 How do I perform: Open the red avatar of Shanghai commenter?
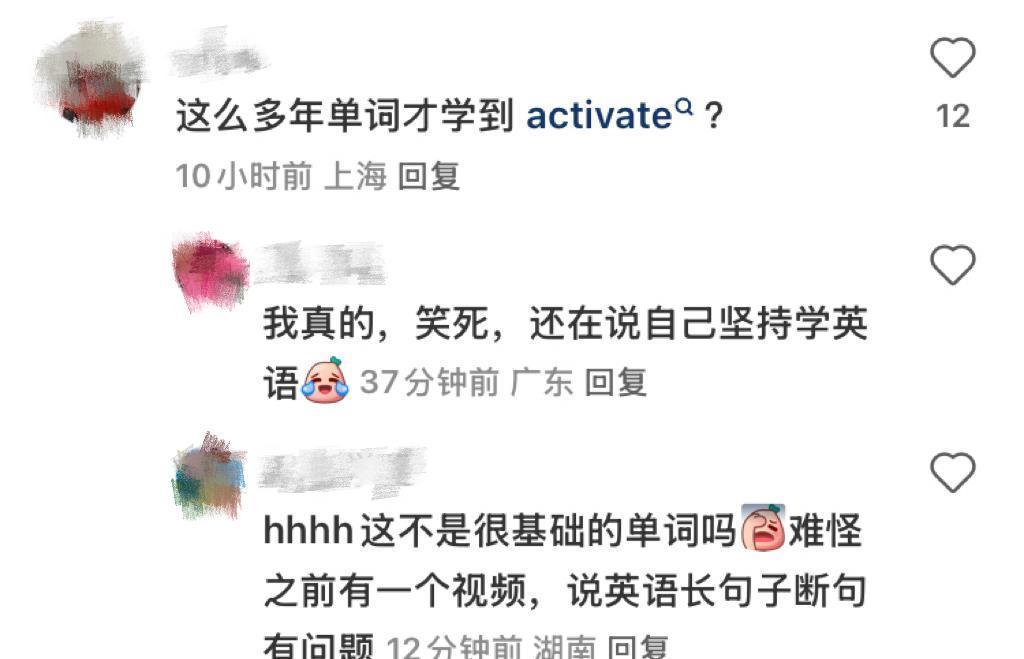pyautogui.click(x=93, y=80)
